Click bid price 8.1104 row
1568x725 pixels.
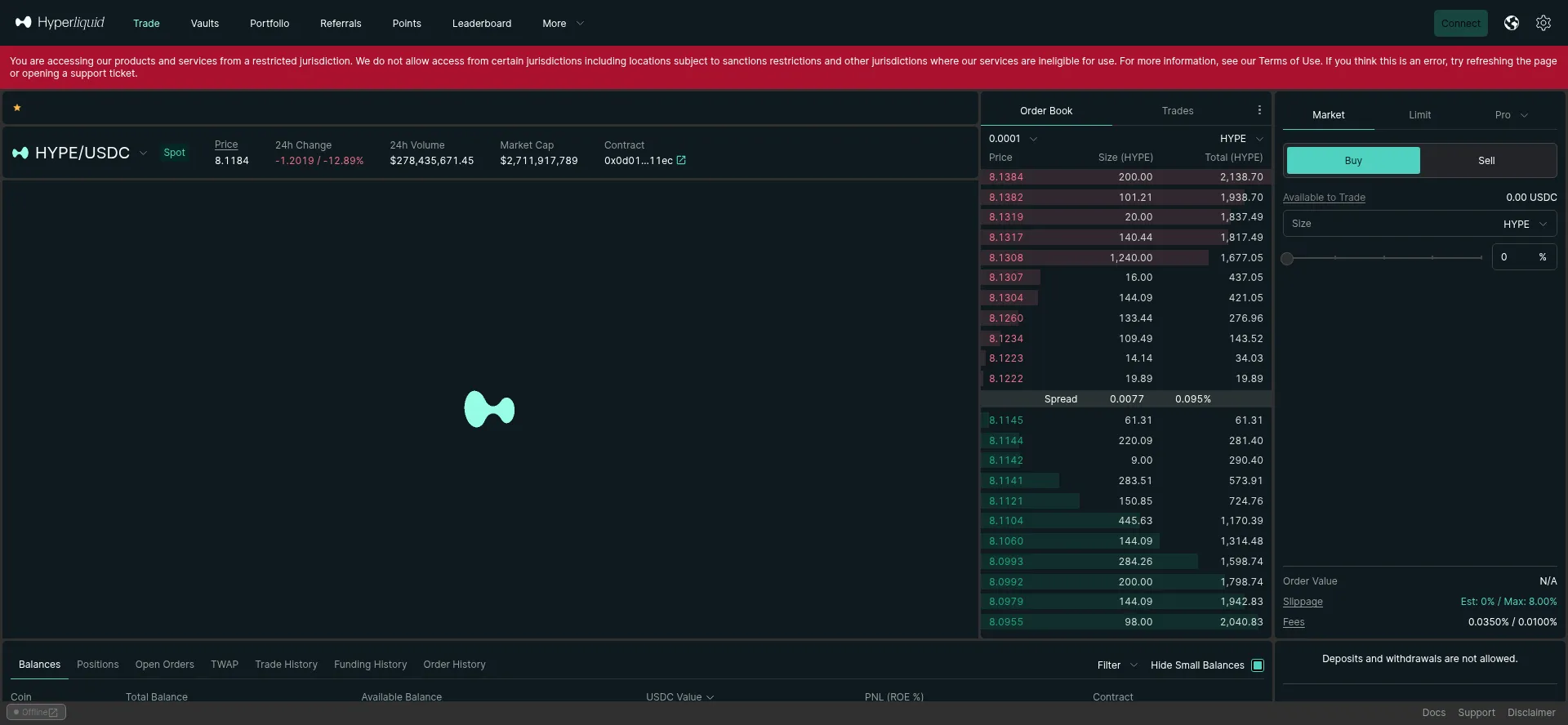(x=1125, y=521)
